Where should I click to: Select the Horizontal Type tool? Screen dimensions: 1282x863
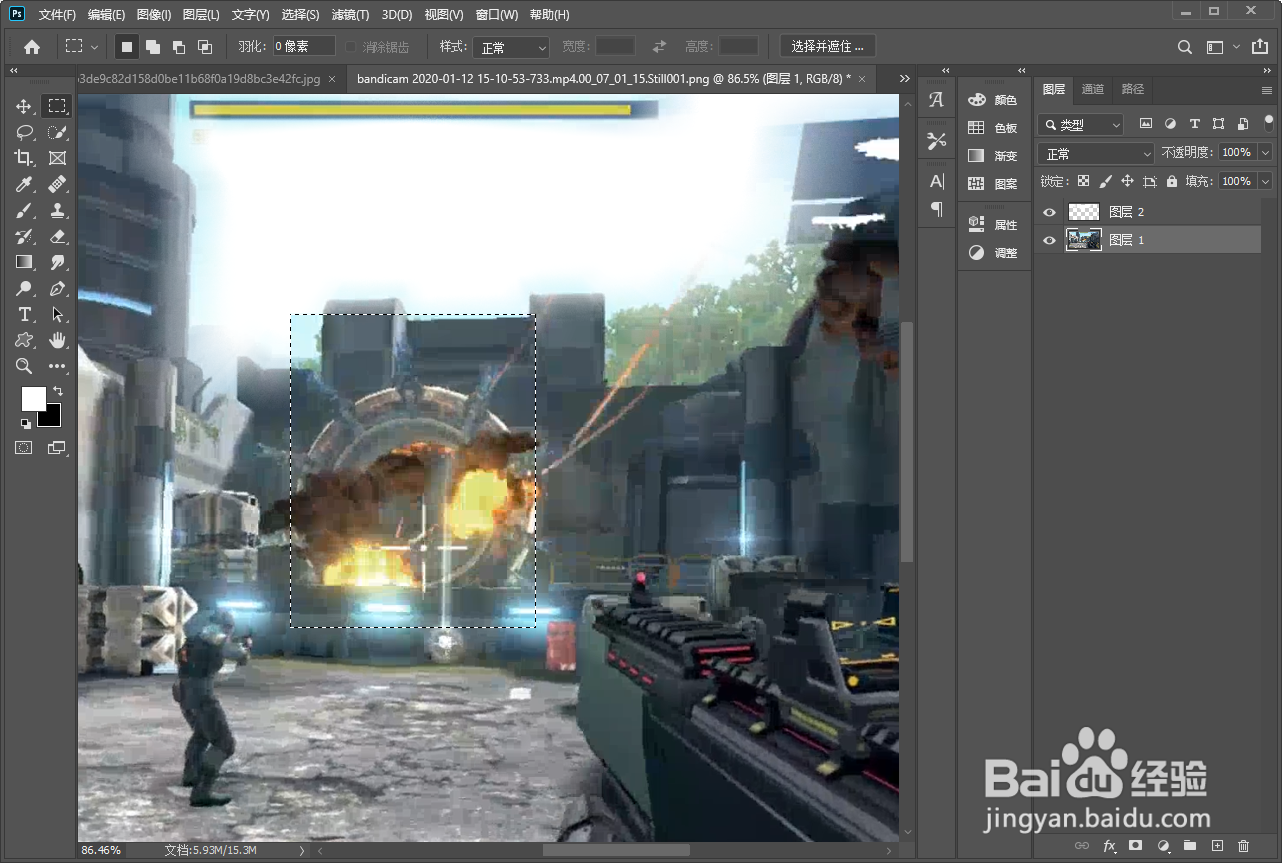(x=24, y=314)
